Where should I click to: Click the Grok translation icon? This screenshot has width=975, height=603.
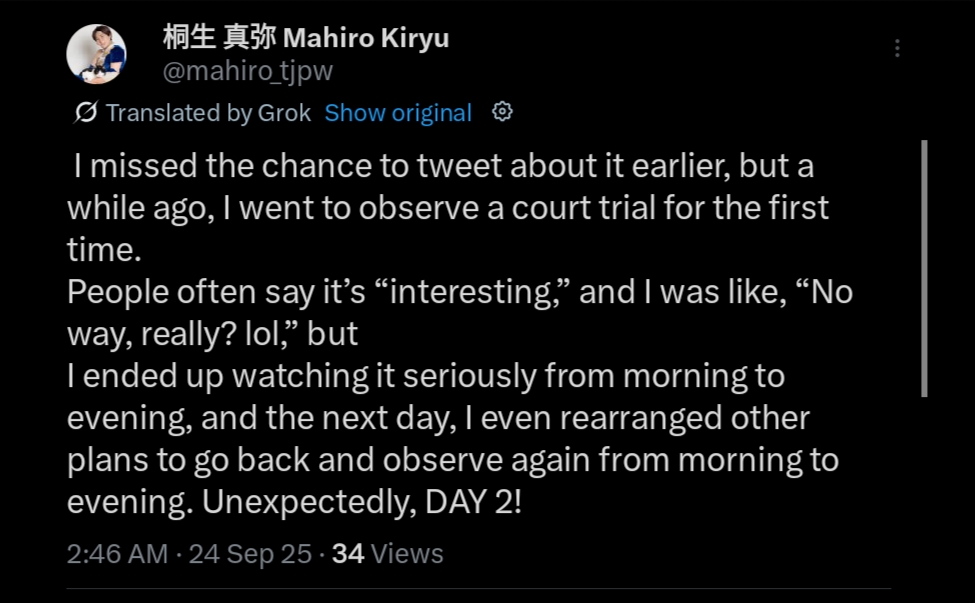click(x=85, y=113)
